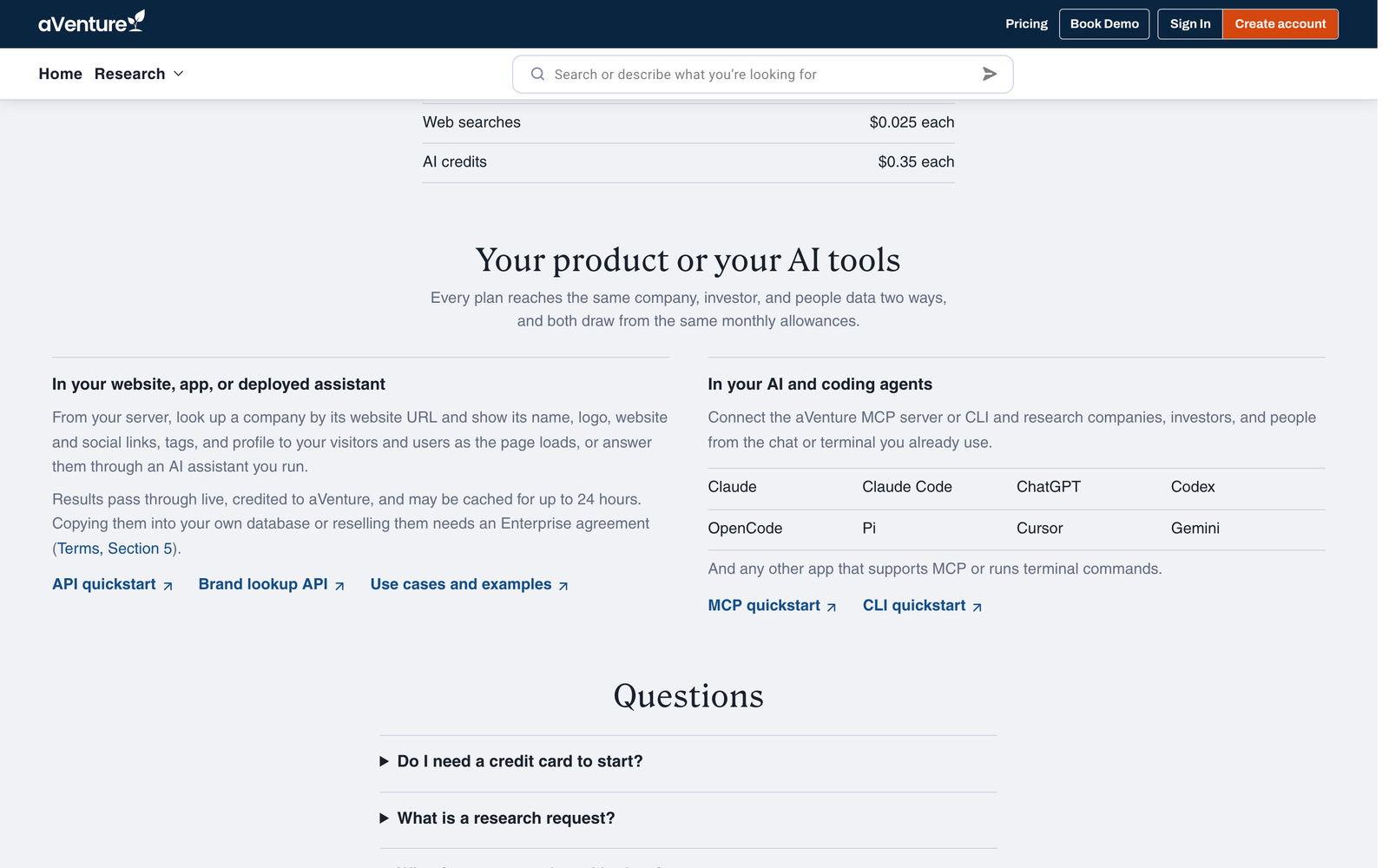The width and height of the screenshot is (1389, 868).
Task: Click the 'Codex' table cell
Action: coord(1193,487)
